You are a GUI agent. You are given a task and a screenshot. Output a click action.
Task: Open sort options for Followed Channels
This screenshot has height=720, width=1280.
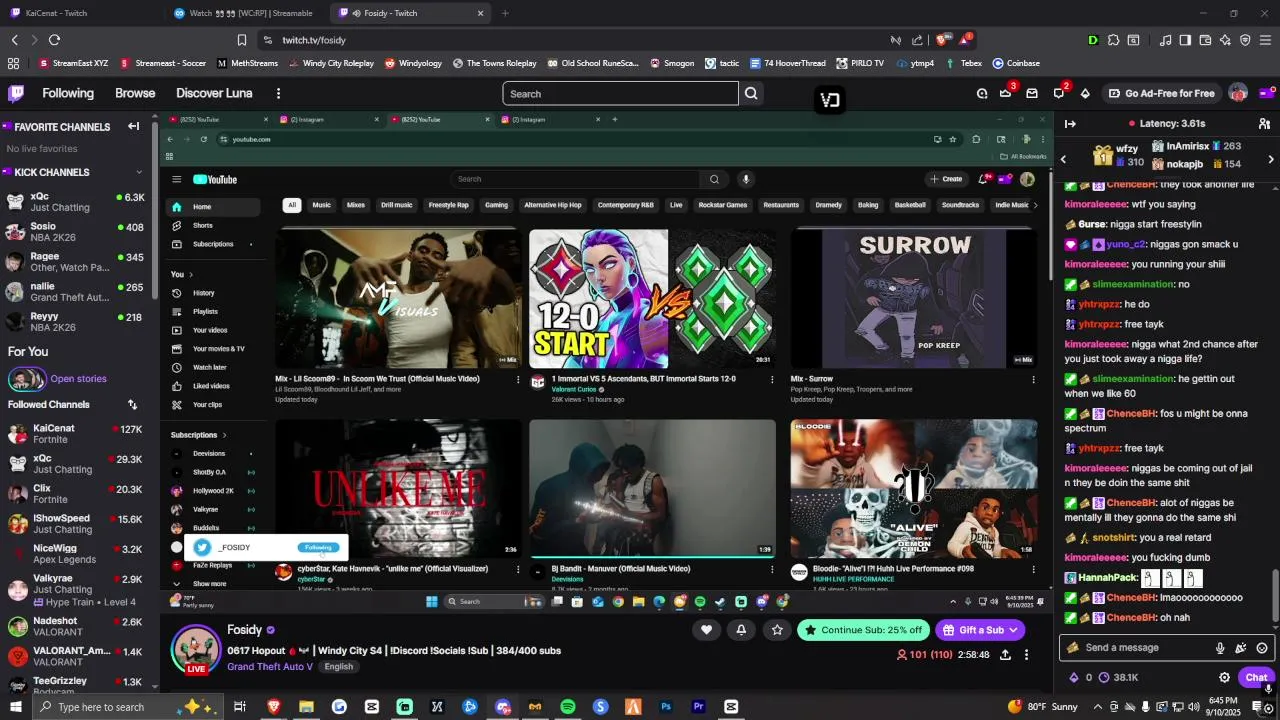(132, 405)
